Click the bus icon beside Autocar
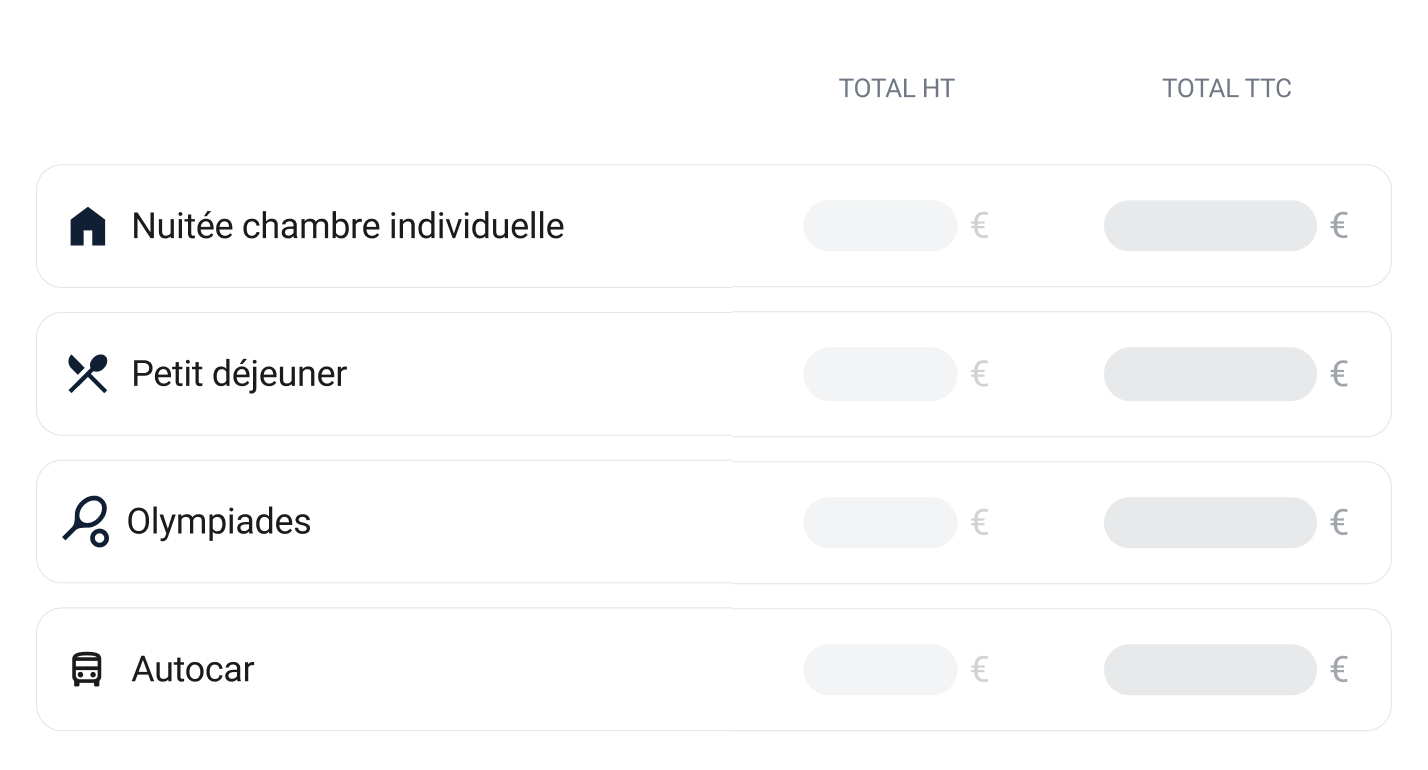Image resolution: width=1428 pixels, height=770 pixels. [x=87, y=669]
